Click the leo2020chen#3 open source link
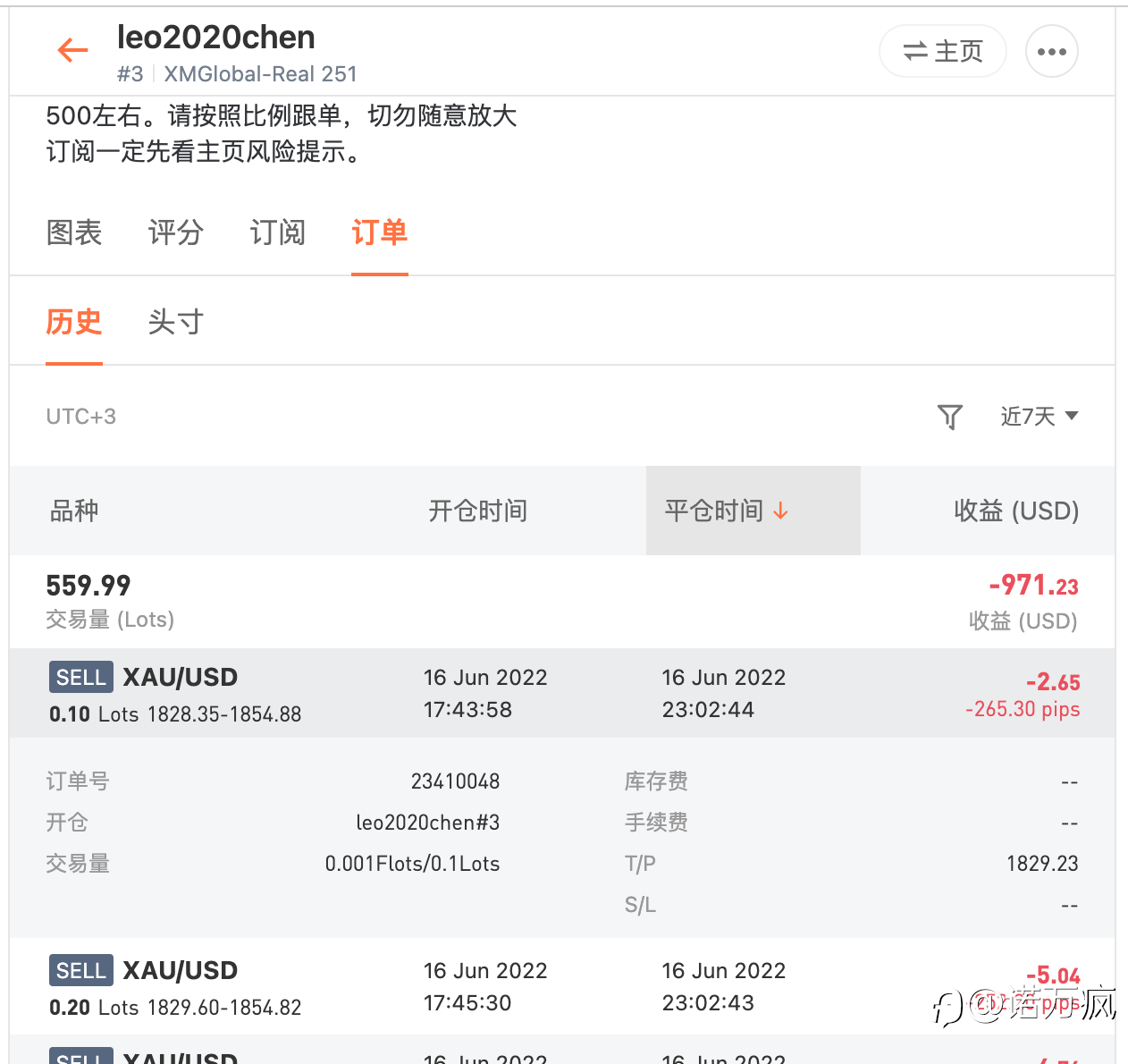 tap(427, 823)
